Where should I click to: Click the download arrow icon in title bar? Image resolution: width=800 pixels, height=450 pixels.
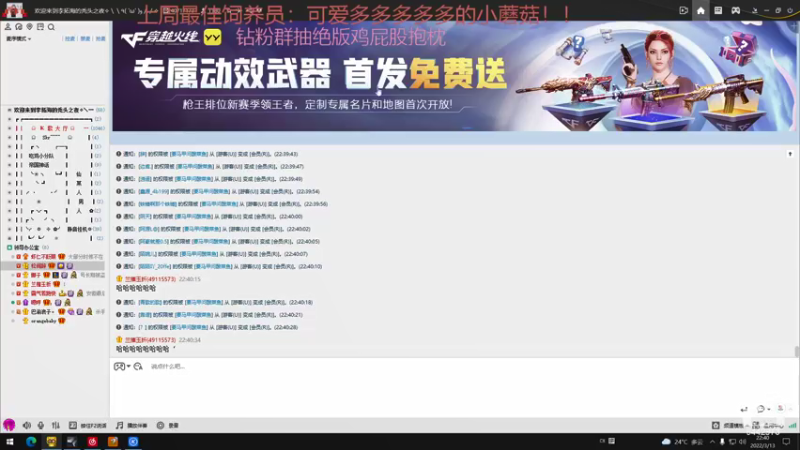(755, 10)
